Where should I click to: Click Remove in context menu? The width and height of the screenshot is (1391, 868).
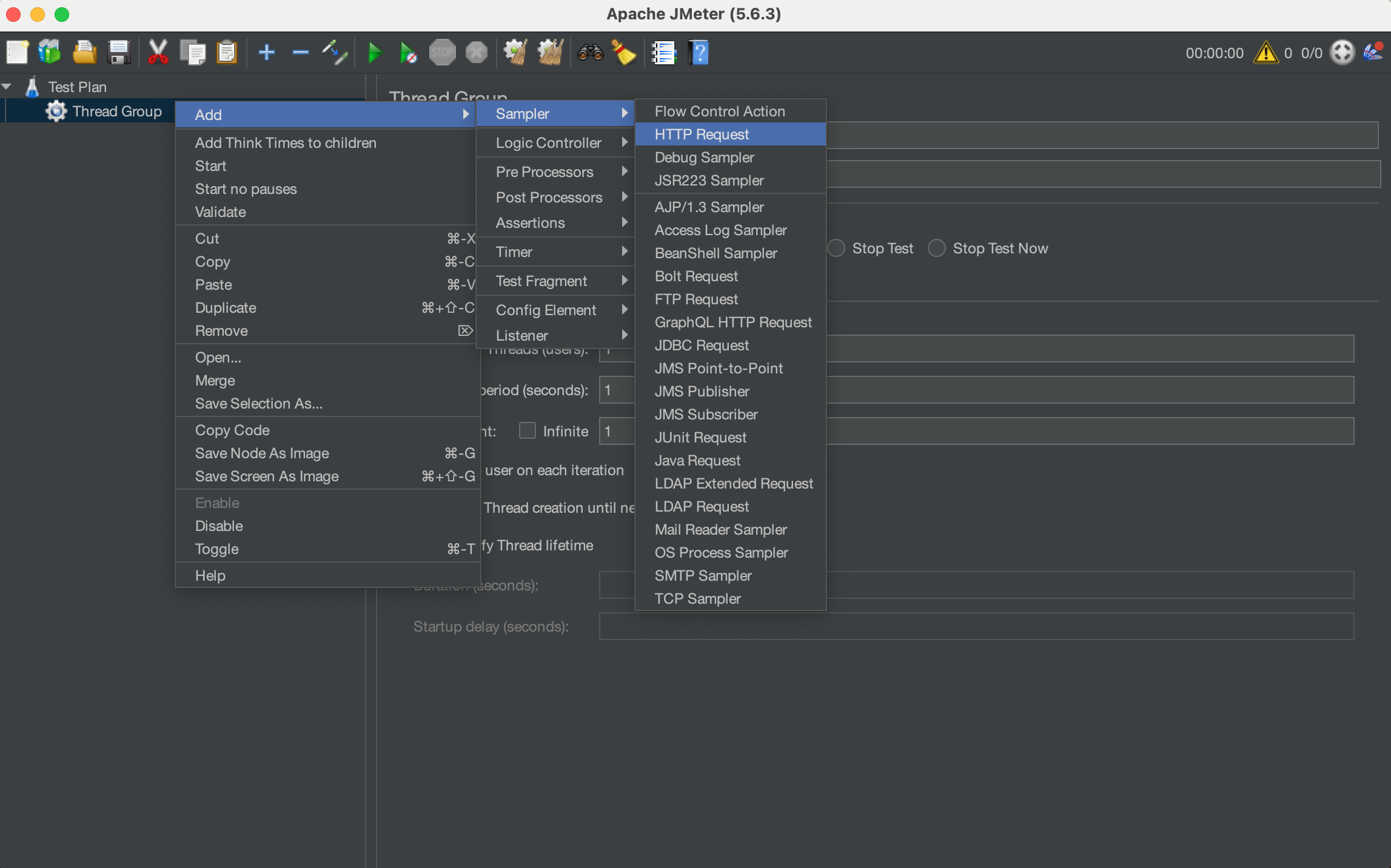click(327, 330)
